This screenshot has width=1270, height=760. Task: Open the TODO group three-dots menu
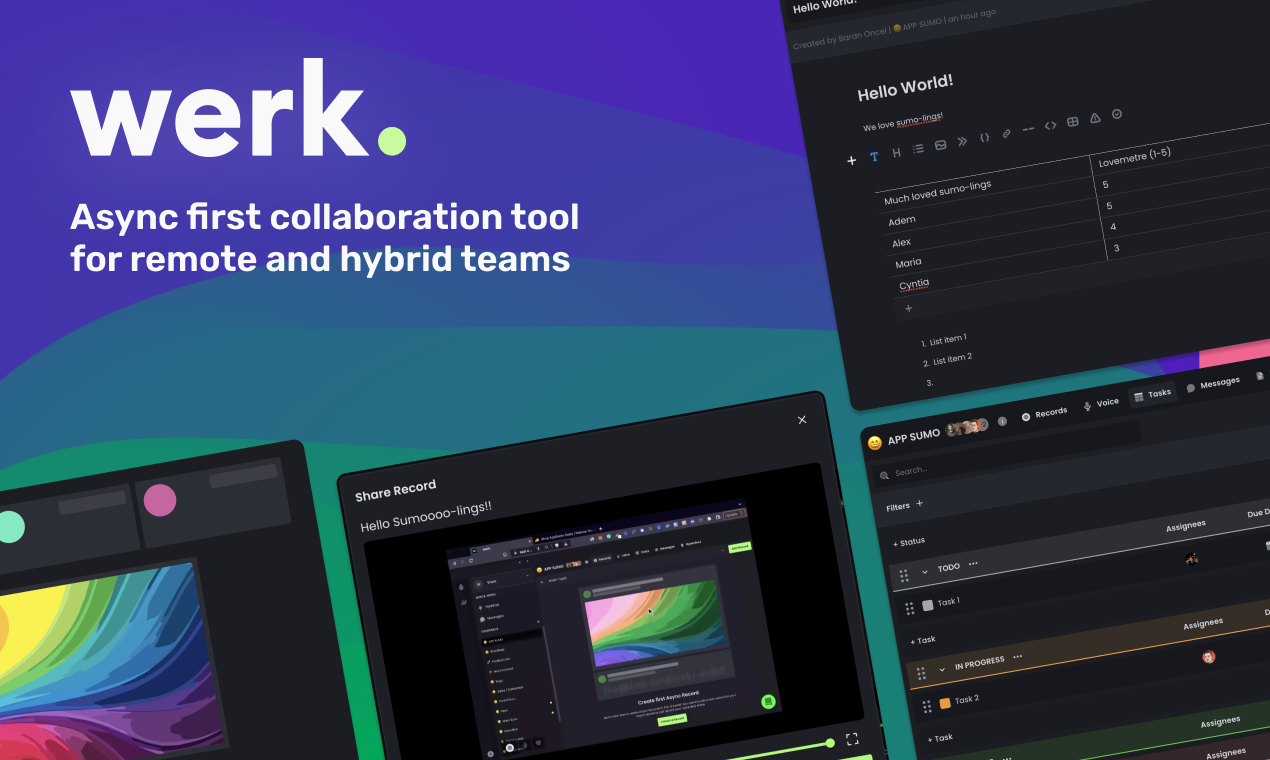tap(973, 564)
